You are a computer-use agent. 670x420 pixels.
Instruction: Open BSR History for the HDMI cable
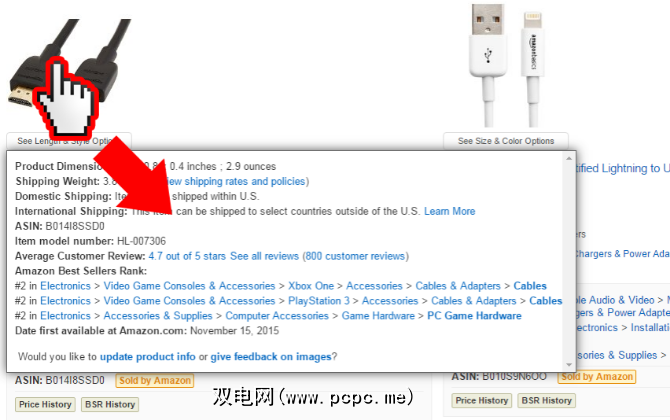(x=110, y=404)
